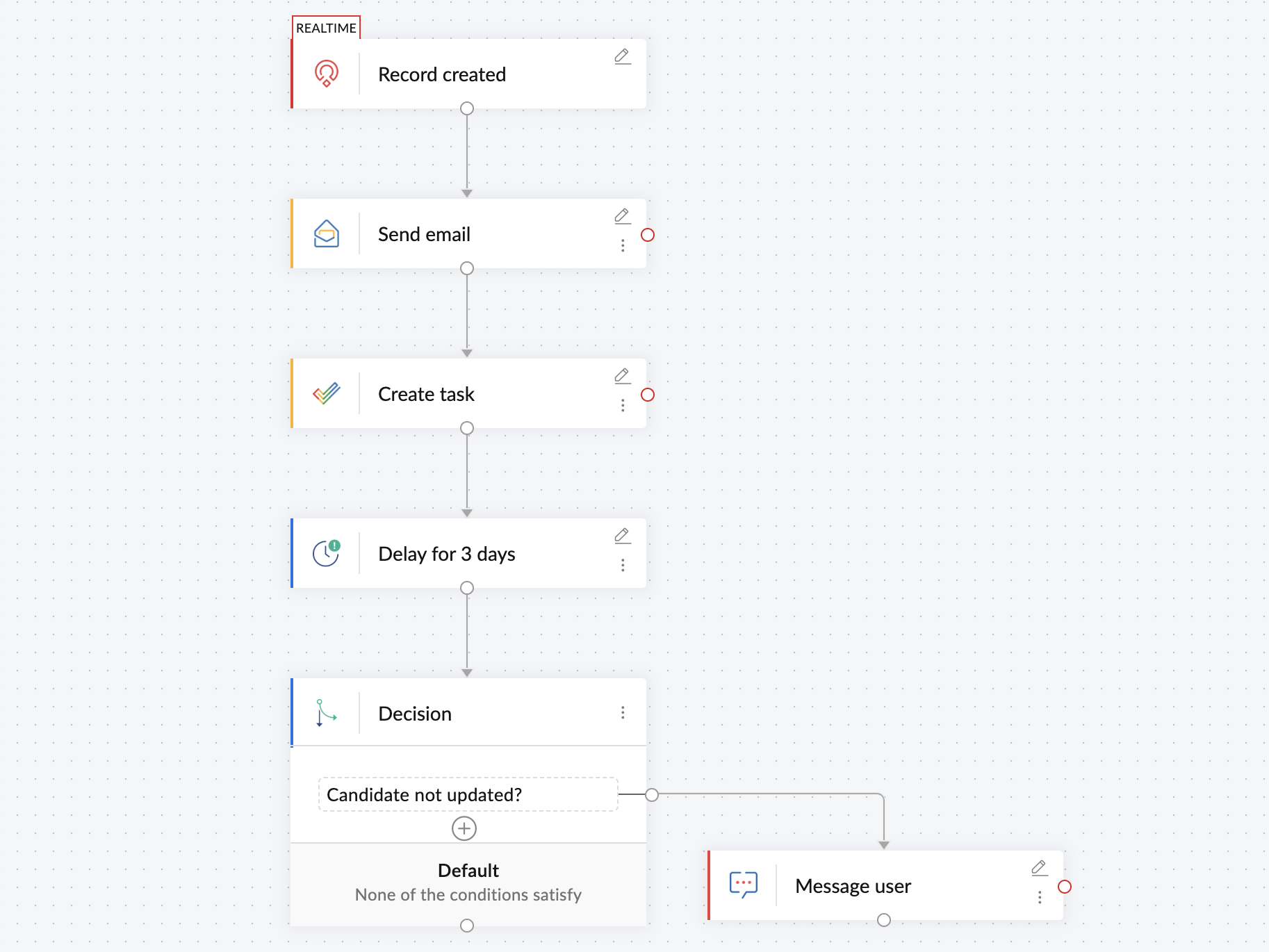Click the clock icon on the Delay step
This screenshot has width=1269, height=952.
point(326,554)
